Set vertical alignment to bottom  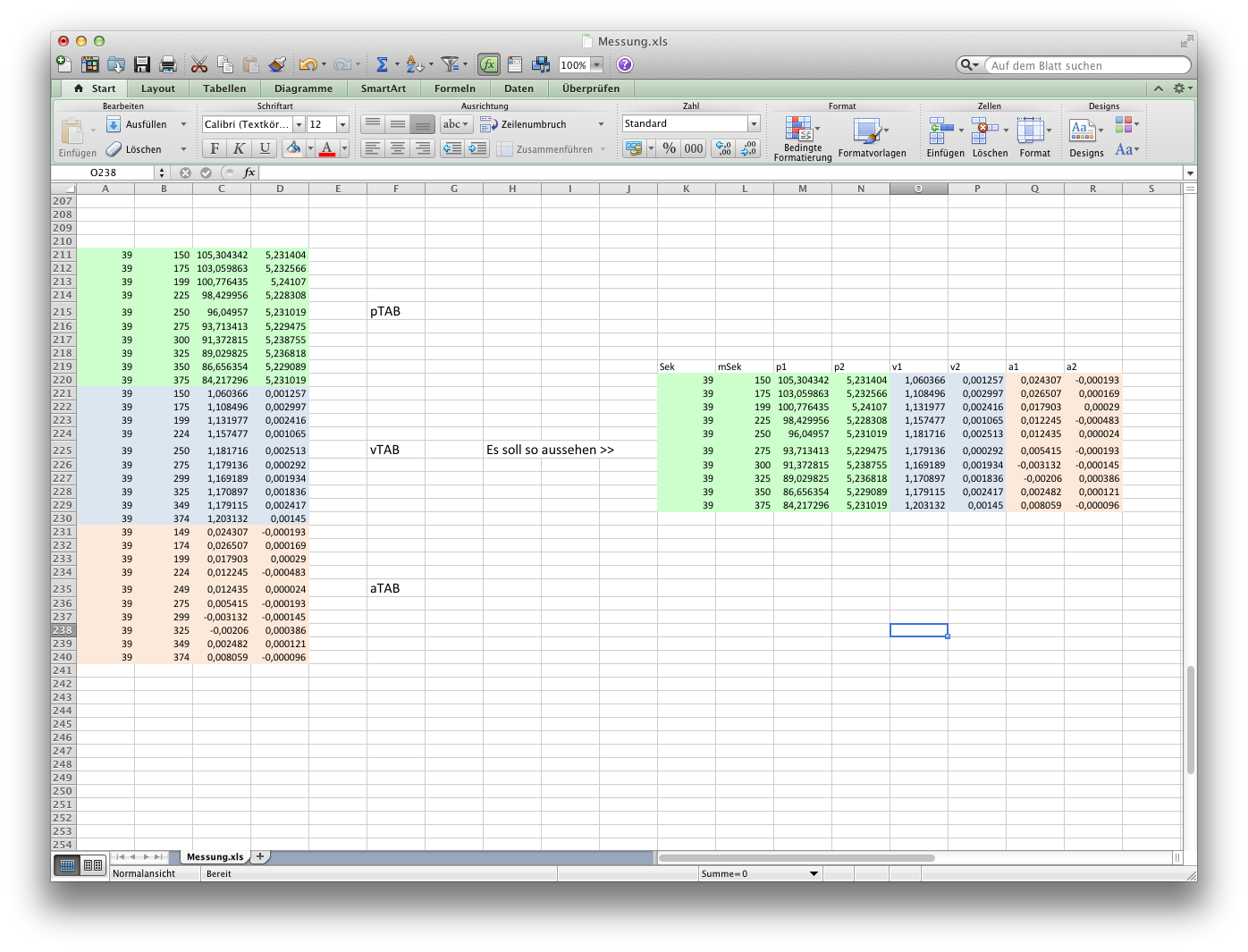pos(423,124)
